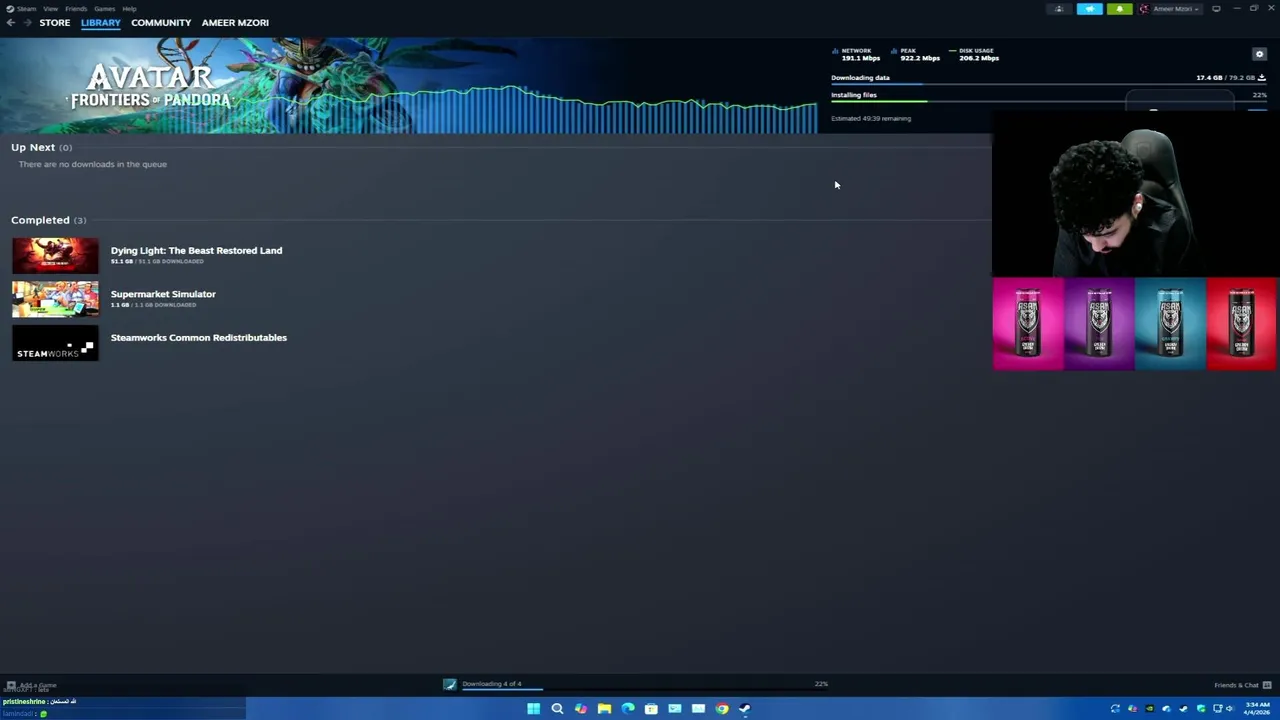1280x720 pixels.
Task: Open the Help menu
Action: pos(129,8)
